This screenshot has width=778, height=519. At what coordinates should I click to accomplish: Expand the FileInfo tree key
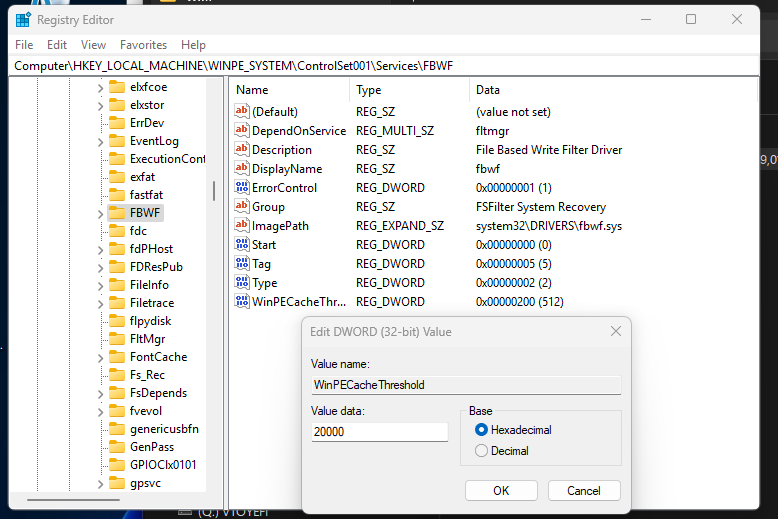tap(100, 286)
